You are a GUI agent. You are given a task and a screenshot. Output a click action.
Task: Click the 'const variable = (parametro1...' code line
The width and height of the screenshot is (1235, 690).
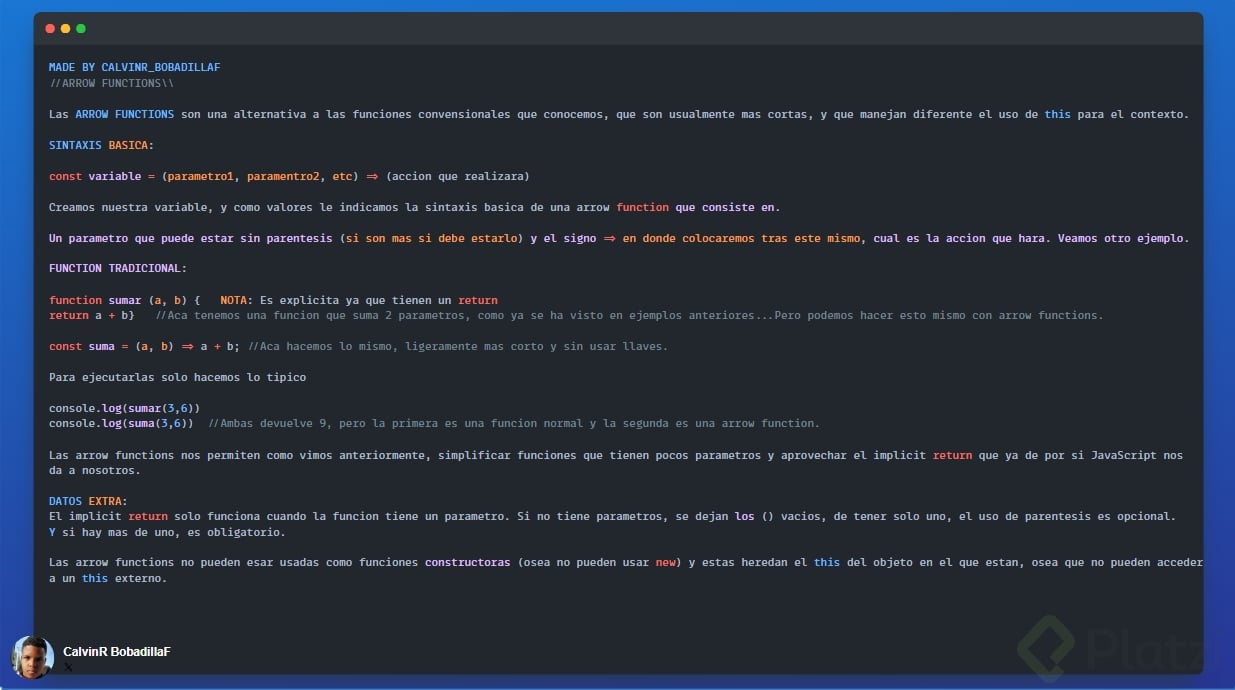tap(289, 177)
